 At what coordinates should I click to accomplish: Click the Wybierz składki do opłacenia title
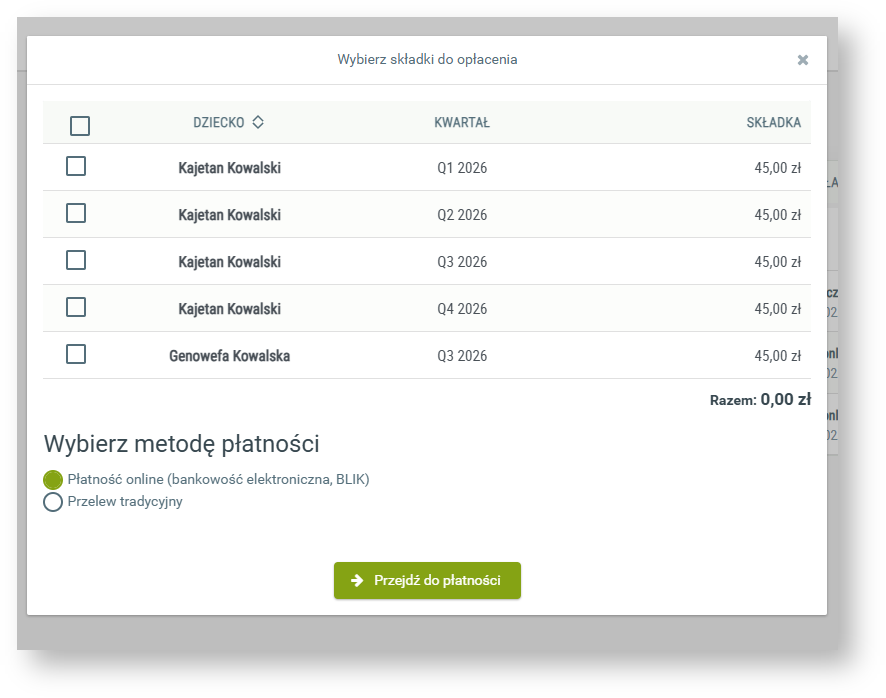pyautogui.click(x=427, y=60)
